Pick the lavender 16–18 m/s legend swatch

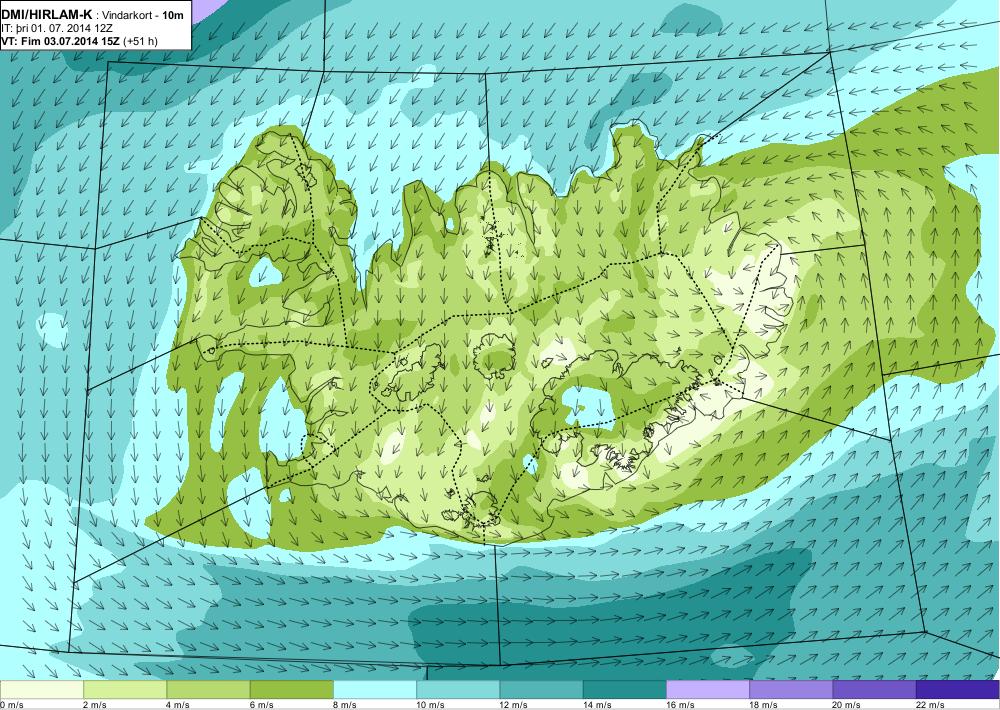pos(708,690)
